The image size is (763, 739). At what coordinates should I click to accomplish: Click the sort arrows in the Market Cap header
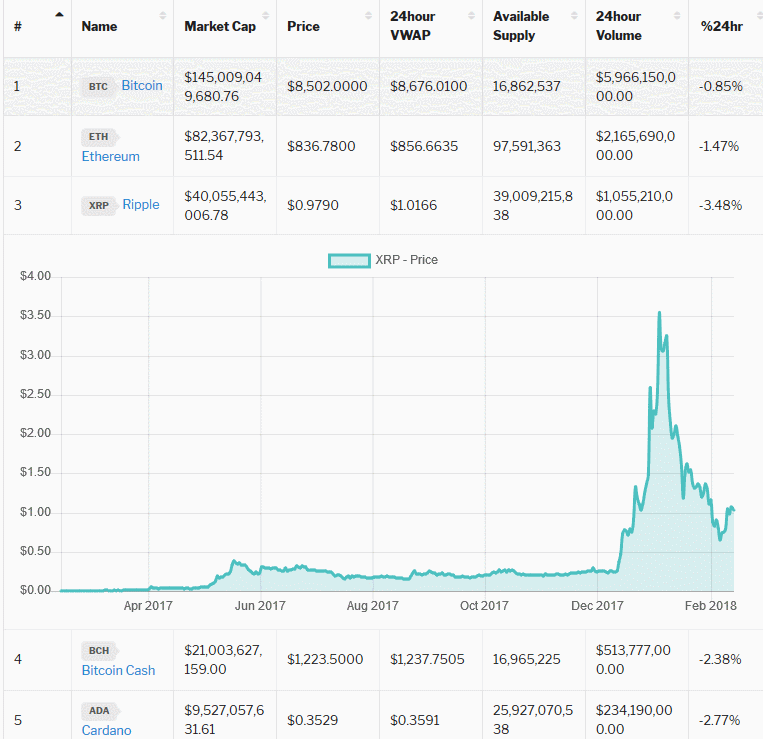(266, 16)
